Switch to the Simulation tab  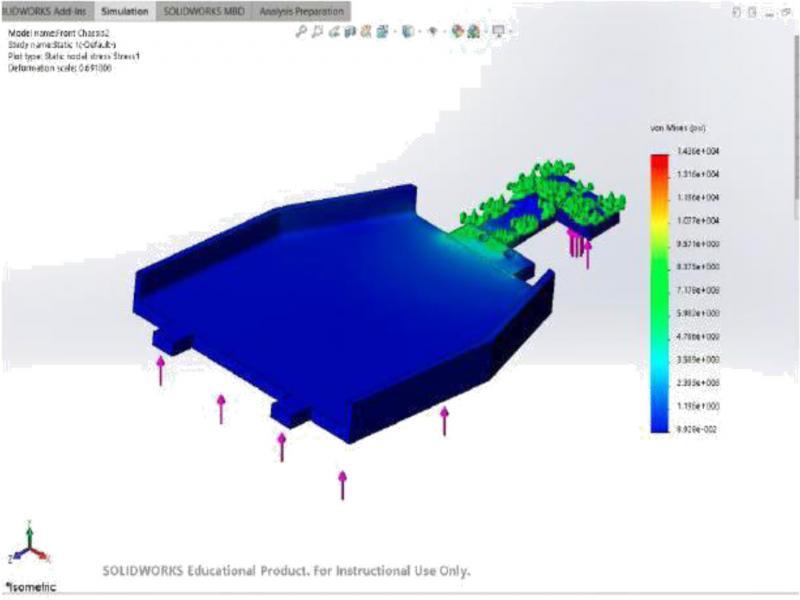(x=125, y=11)
